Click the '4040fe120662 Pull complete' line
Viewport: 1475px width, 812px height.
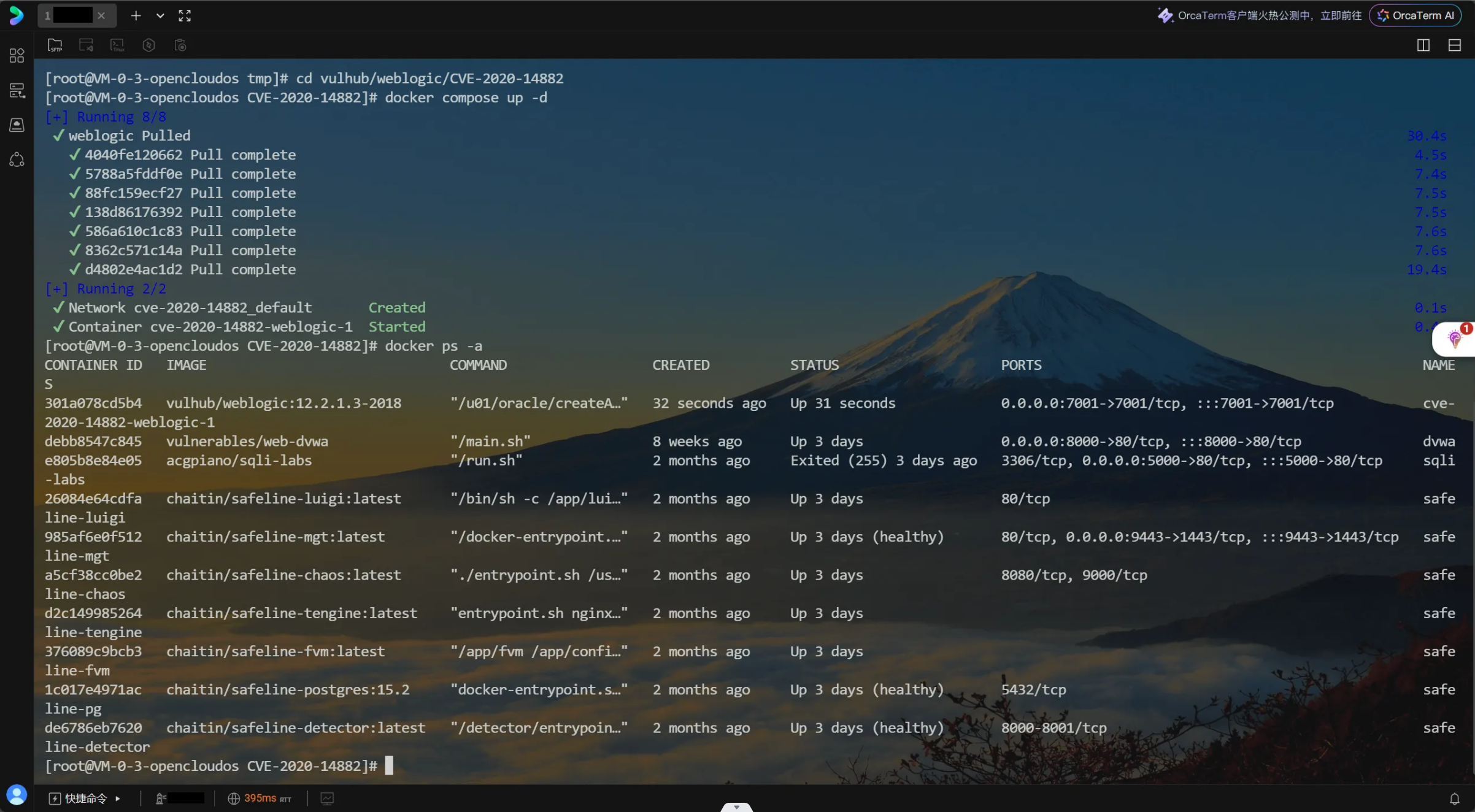(182, 155)
